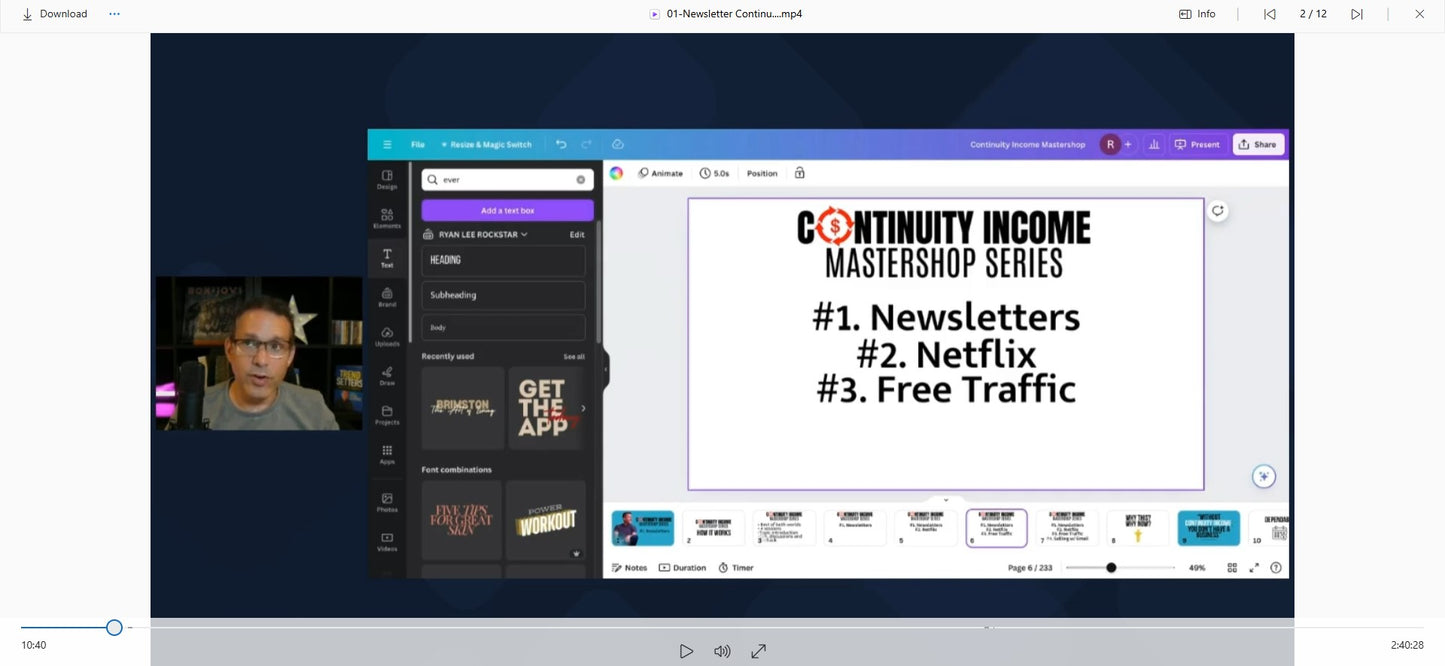Open the File menu in Canva
This screenshot has width=1445, height=666.
(x=418, y=145)
